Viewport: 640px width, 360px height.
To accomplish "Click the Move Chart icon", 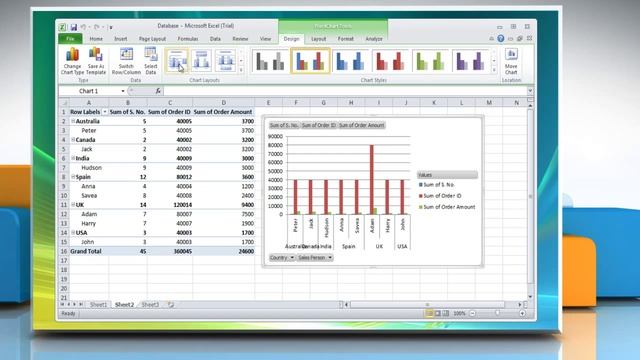I will click(511, 61).
